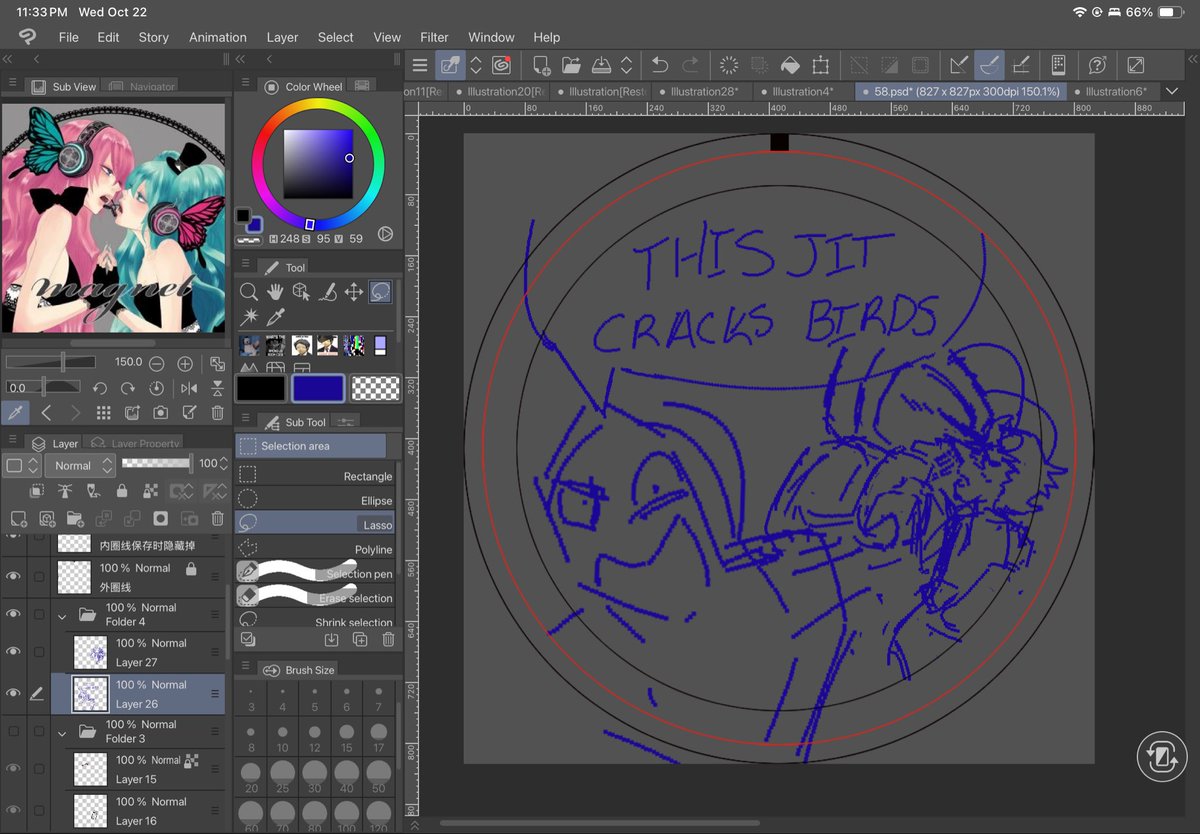
Task: Click the delete layer trash icon
Action: pyautogui.click(x=217, y=518)
